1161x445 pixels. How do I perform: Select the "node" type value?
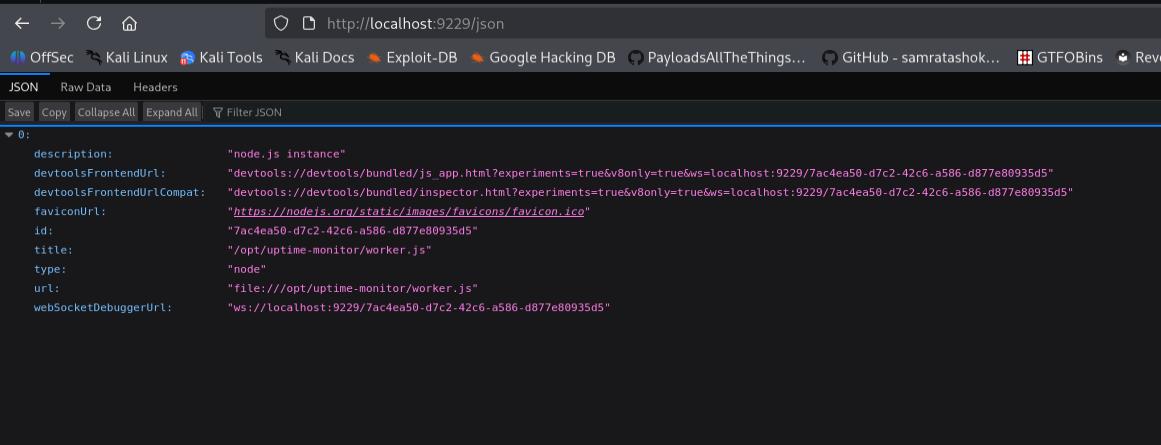pyautogui.click(x=247, y=270)
